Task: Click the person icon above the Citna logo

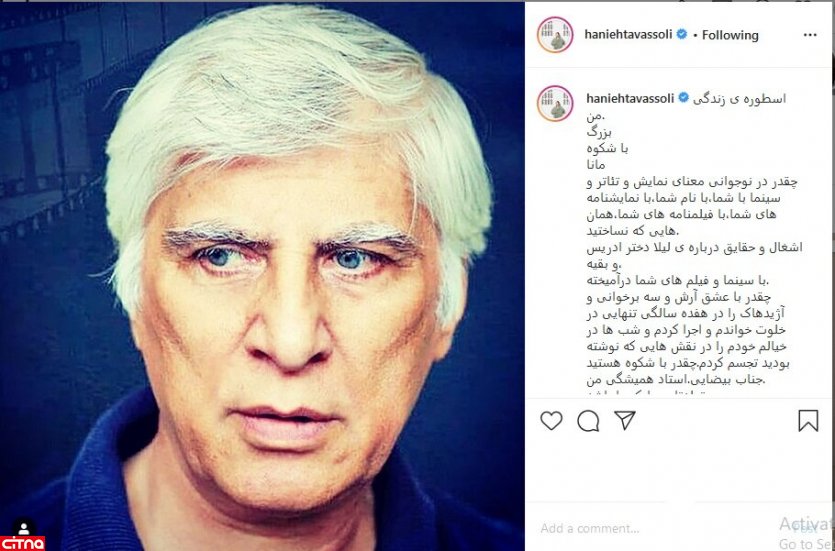Action: (x=23, y=527)
